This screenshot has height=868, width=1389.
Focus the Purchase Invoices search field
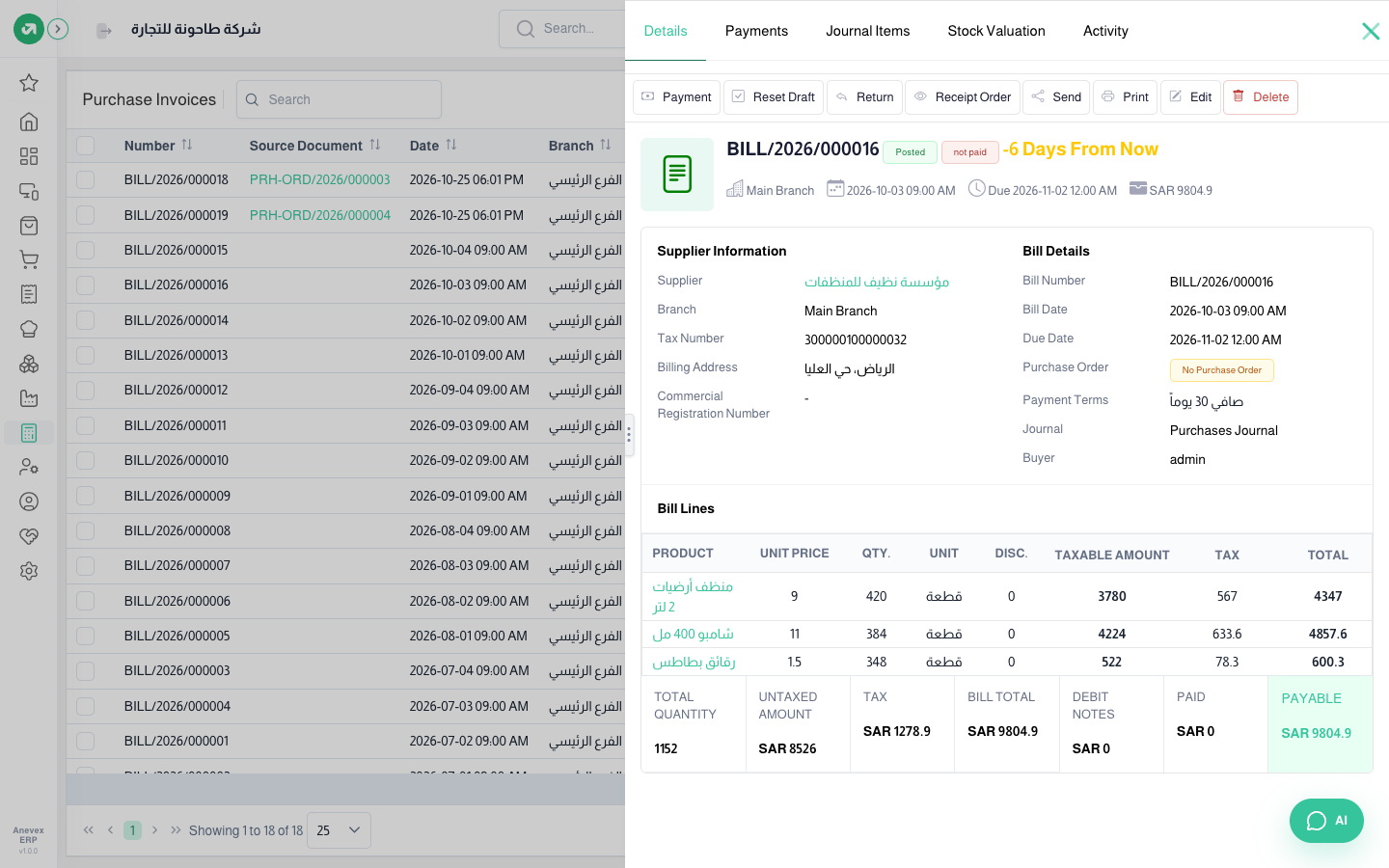(x=339, y=99)
